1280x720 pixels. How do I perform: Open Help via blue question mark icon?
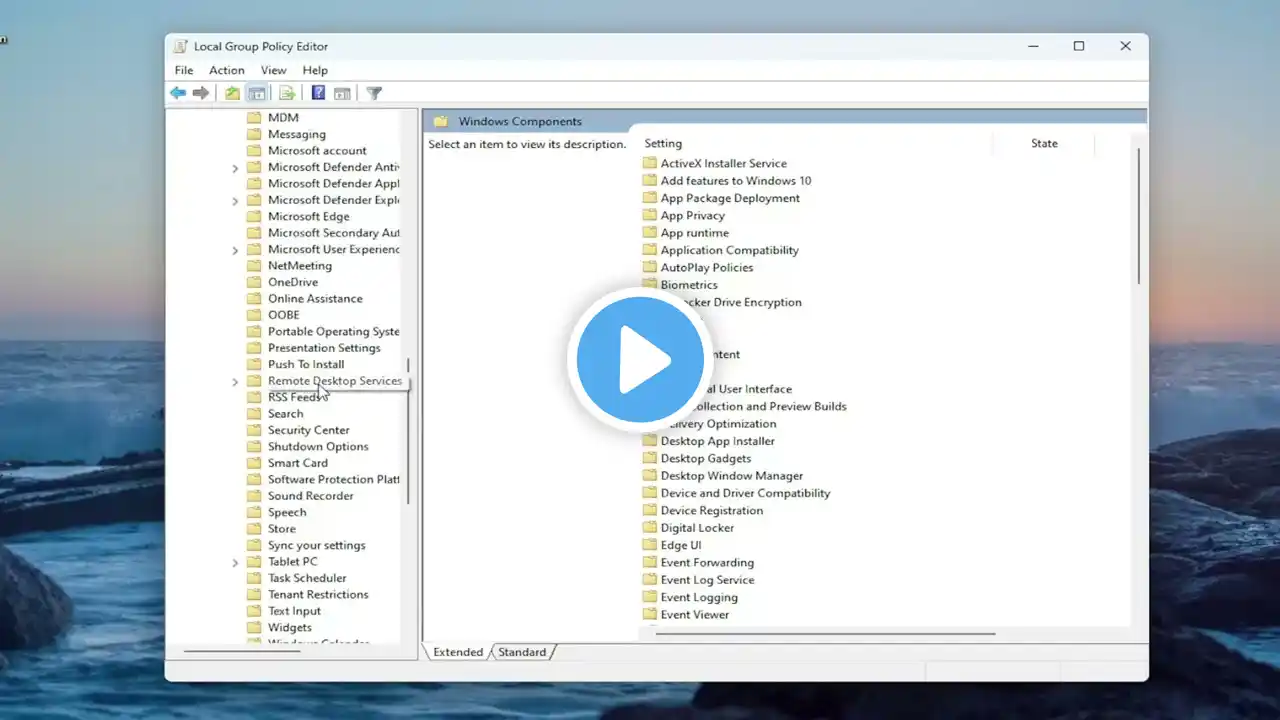pyautogui.click(x=318, y=93)
